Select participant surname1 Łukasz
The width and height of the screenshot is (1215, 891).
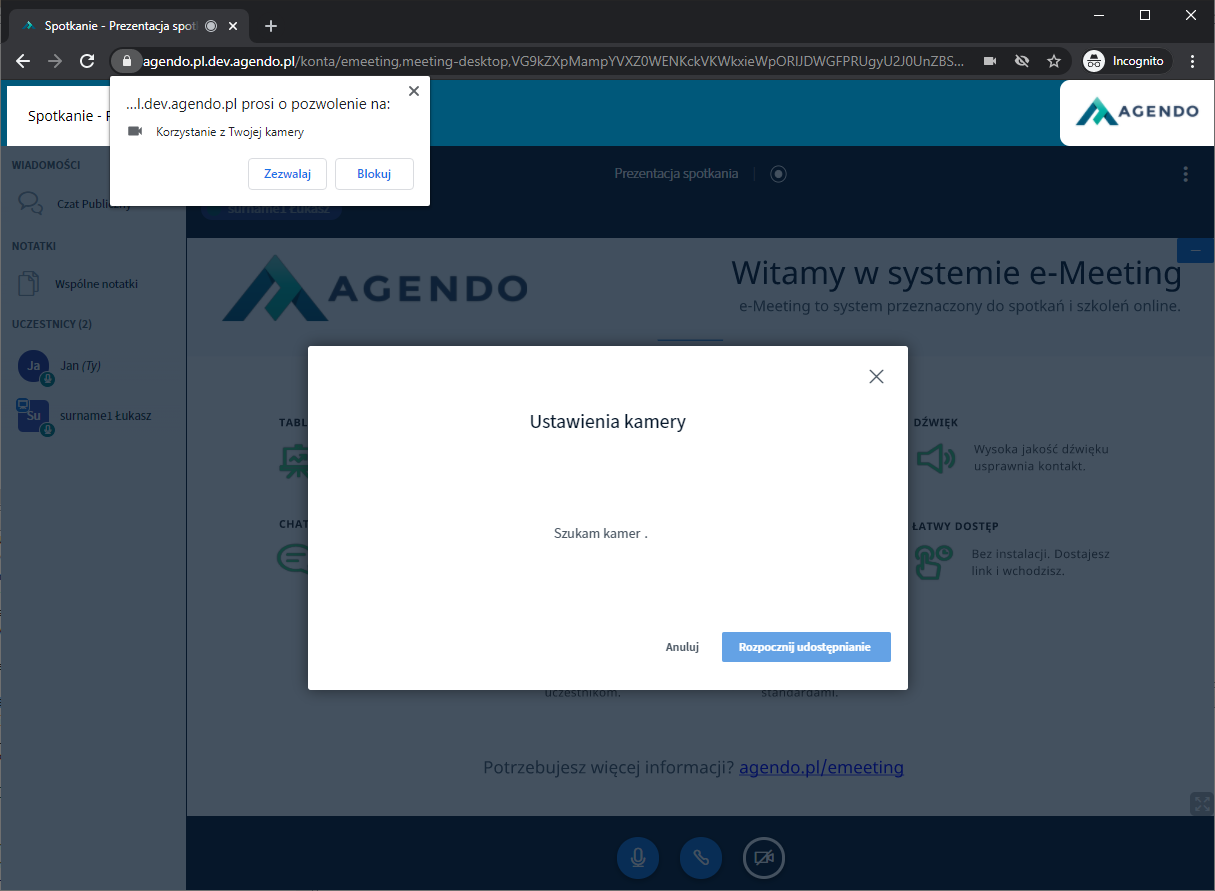pyautogui.click(x=104, y=415)
